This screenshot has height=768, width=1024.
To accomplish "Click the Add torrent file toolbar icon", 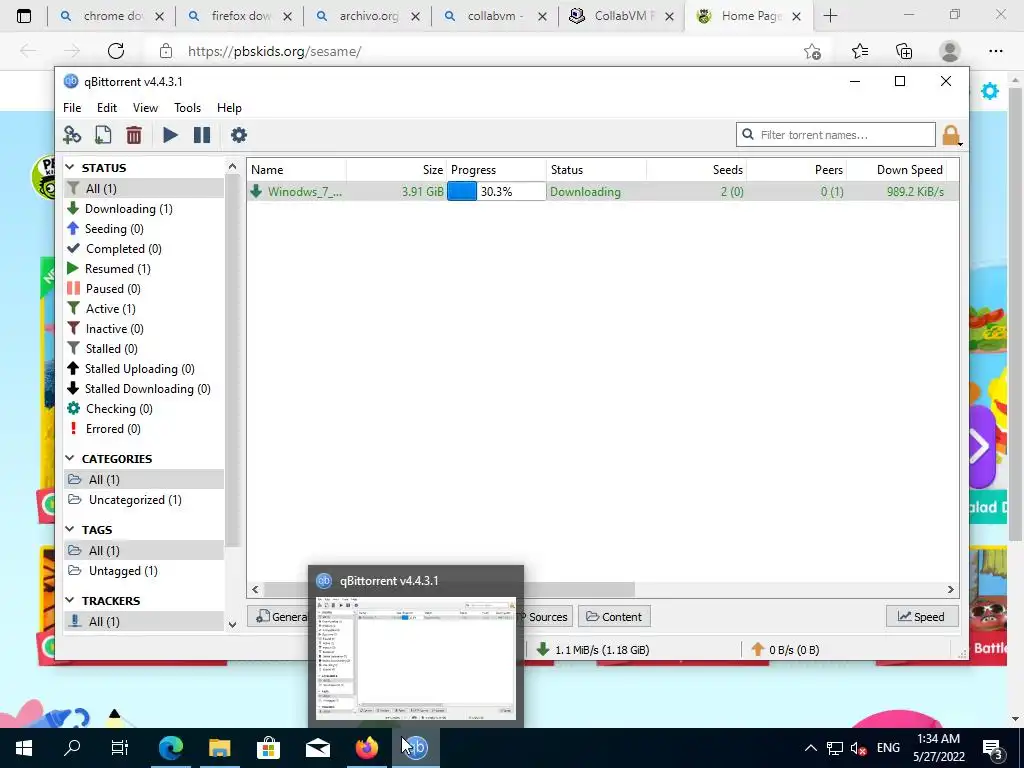I will 103,135.
